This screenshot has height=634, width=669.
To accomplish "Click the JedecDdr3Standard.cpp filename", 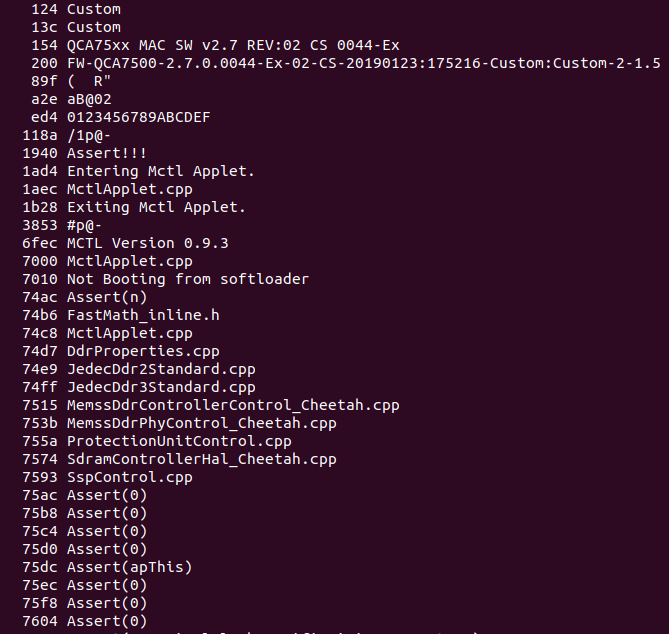I will (x=161, y=387).
